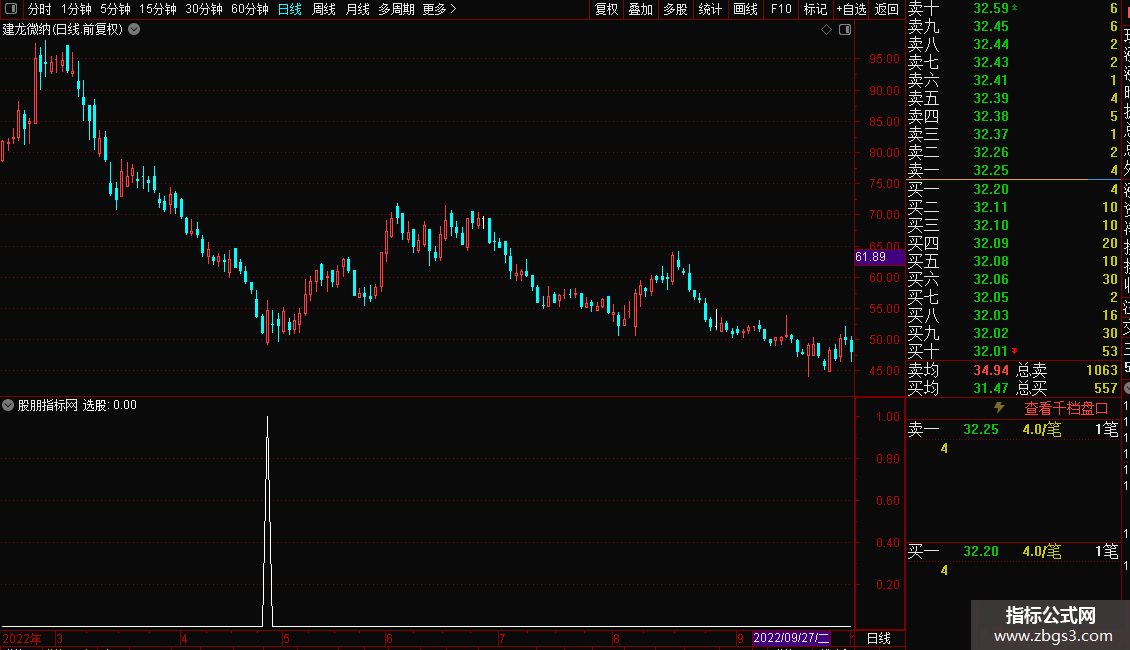The width and height of the screenshot is (1130, 650).
Task: Open F10 company info
Action: [780, 9]
